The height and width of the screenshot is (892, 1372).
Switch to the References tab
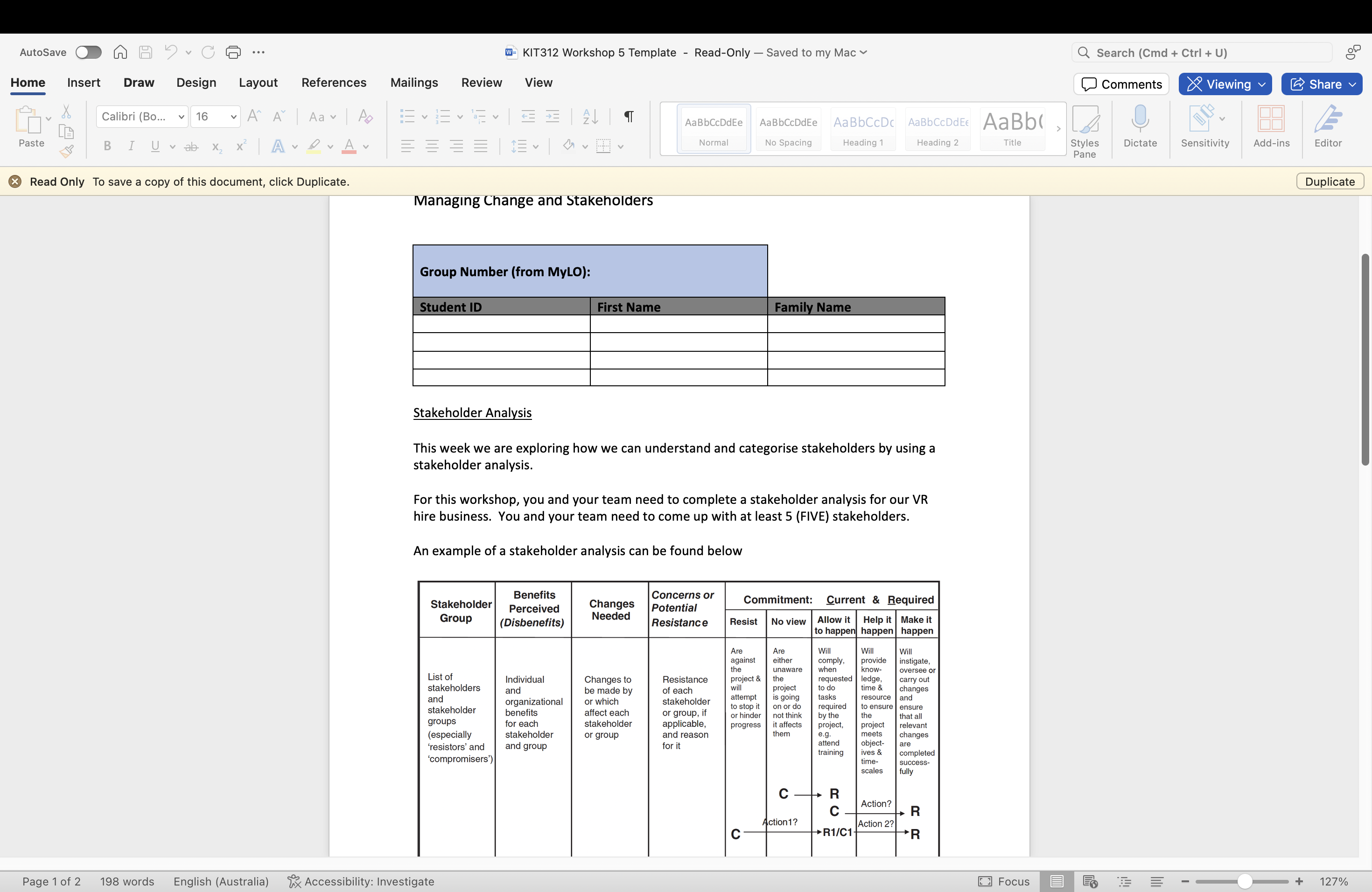tap(334, 83)
